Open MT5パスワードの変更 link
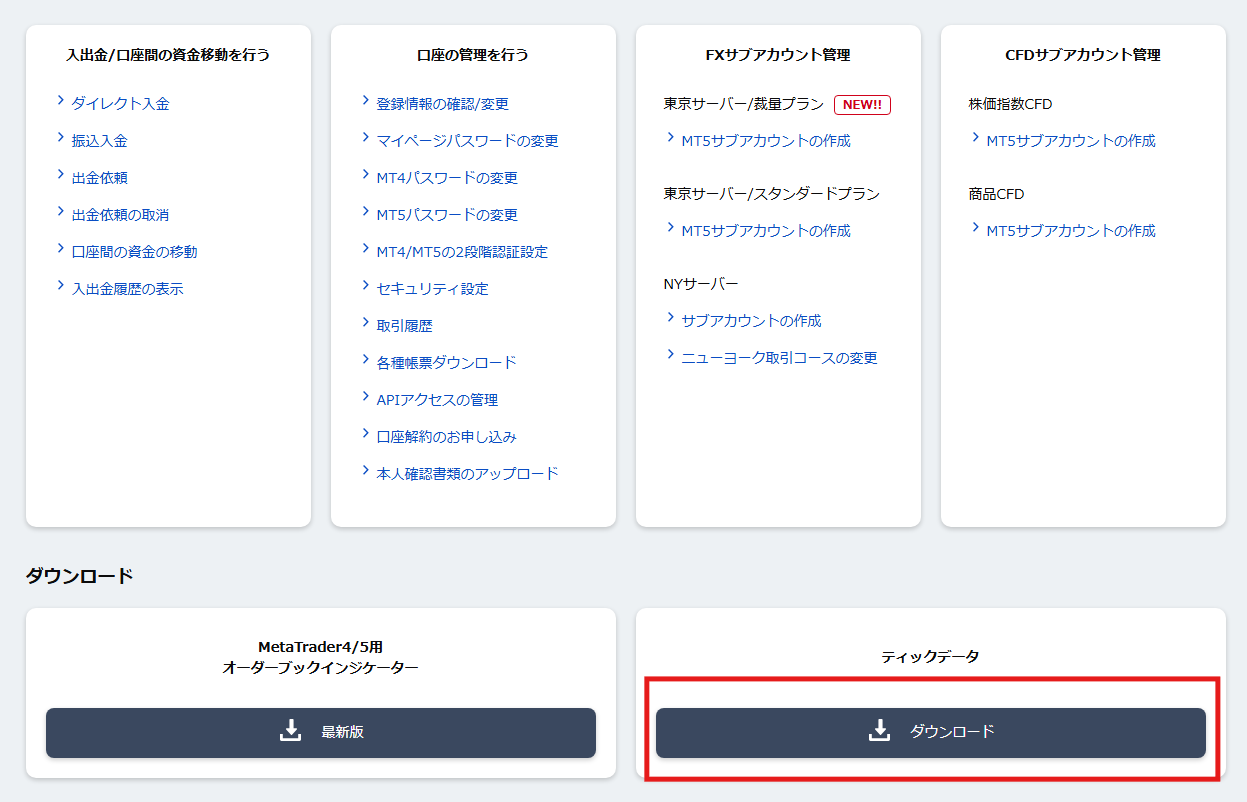The image size is (1247, 802). click(x=447, y=214)
